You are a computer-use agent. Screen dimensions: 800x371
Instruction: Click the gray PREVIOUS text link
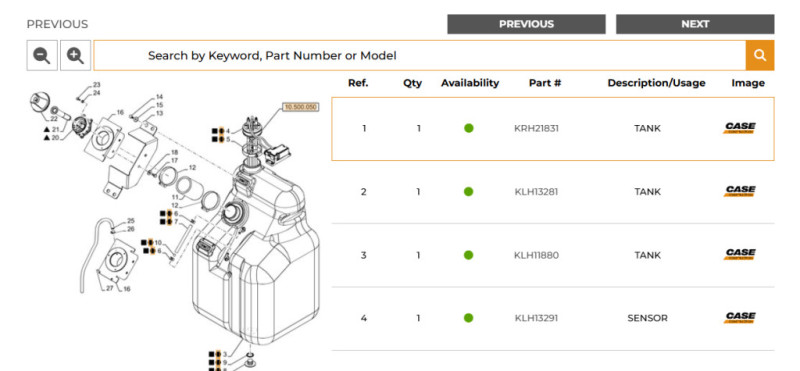[57, 24]
